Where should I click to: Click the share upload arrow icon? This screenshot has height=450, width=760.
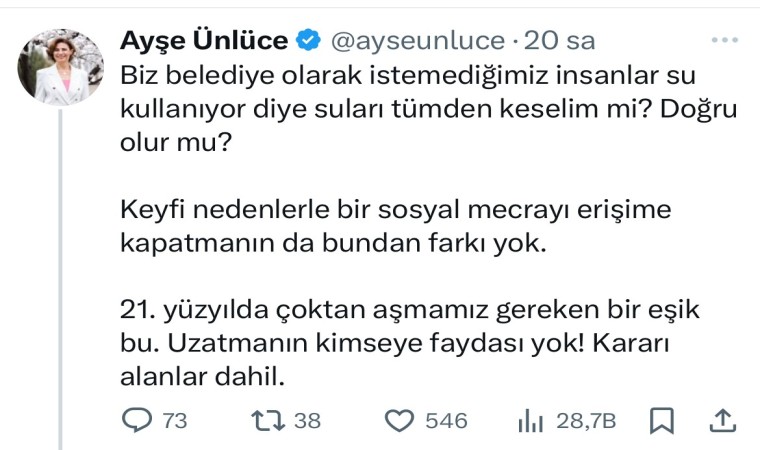726,420
